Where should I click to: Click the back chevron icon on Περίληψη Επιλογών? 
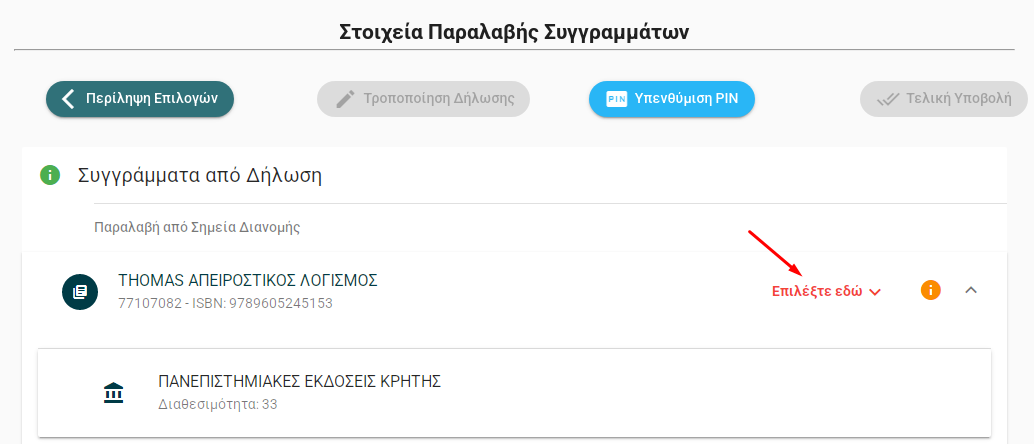[68, 99]
